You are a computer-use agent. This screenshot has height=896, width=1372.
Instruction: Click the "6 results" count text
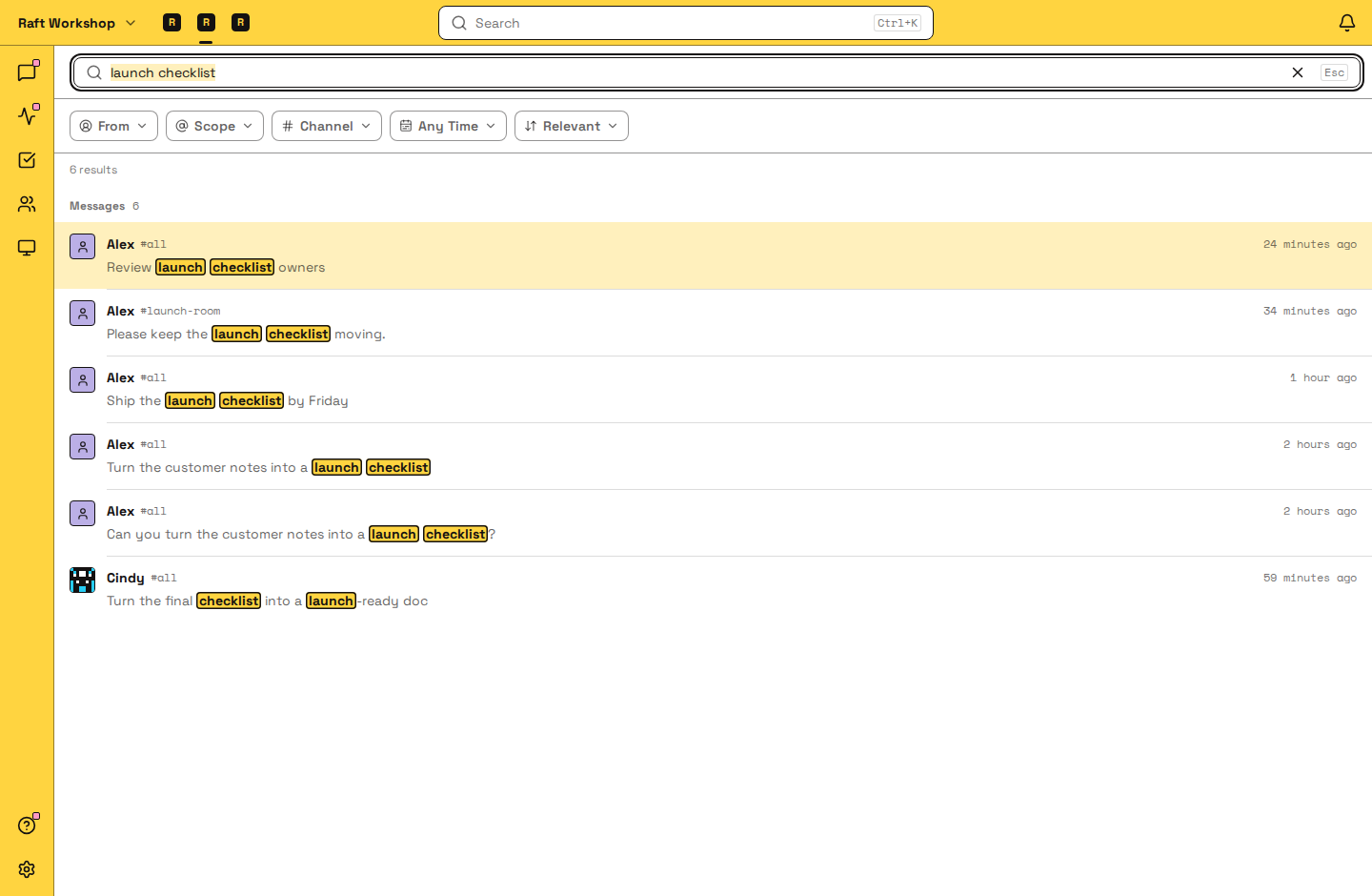pos(93,170)
